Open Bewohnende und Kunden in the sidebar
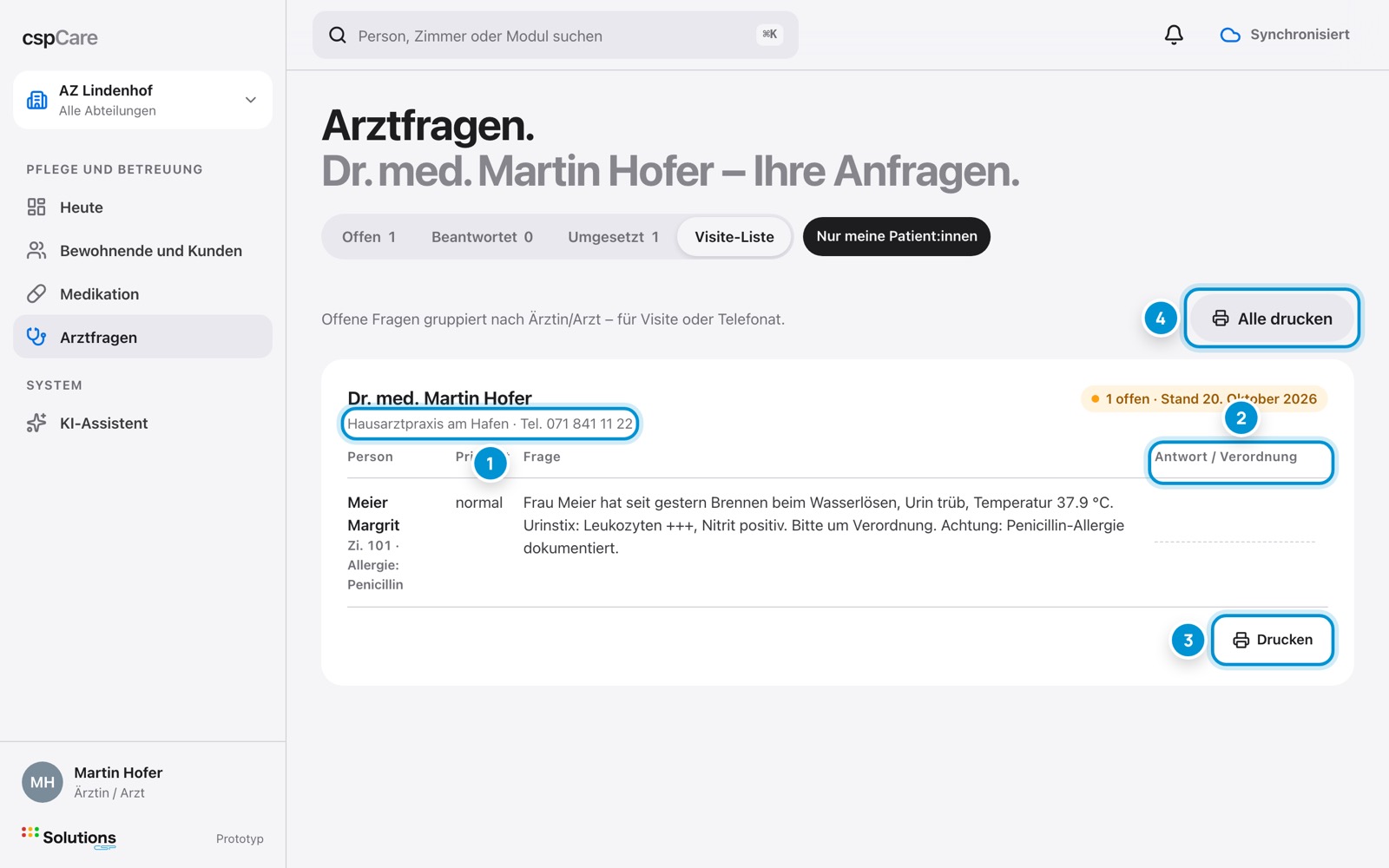 (x=142, y=250)
